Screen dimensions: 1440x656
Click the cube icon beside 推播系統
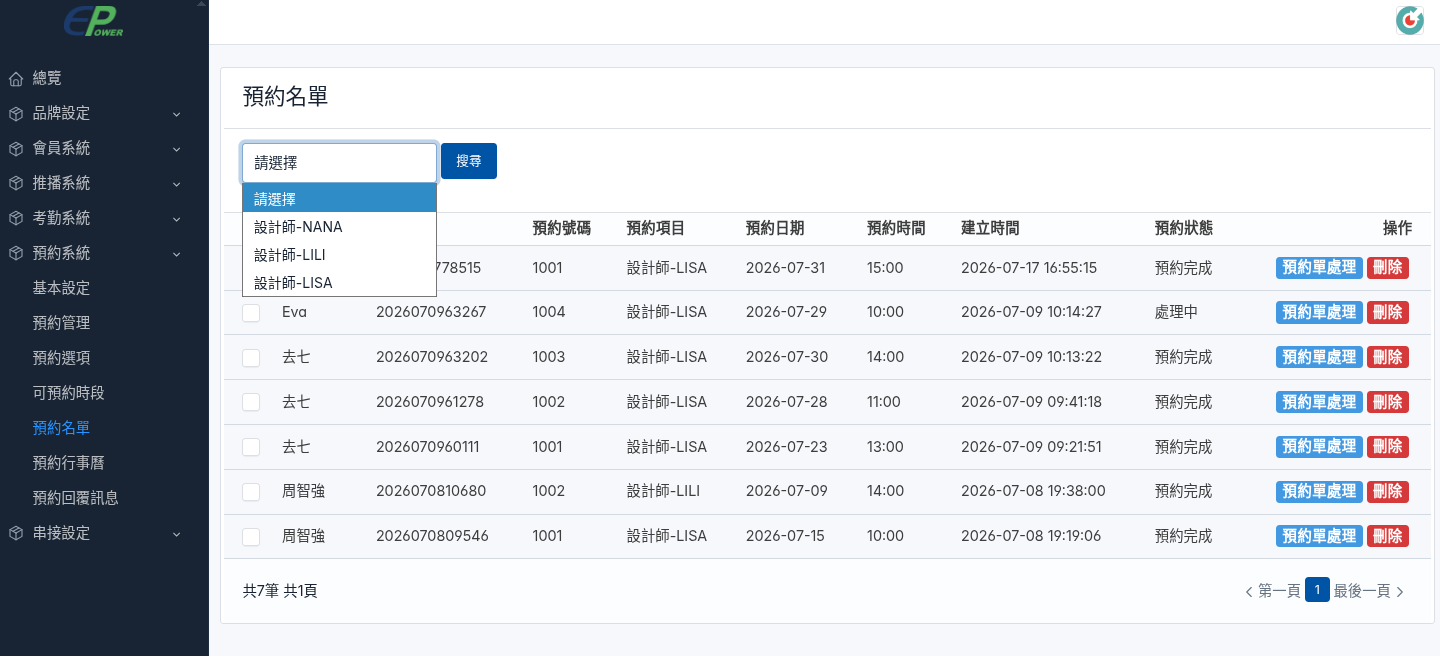click(16, 184)
